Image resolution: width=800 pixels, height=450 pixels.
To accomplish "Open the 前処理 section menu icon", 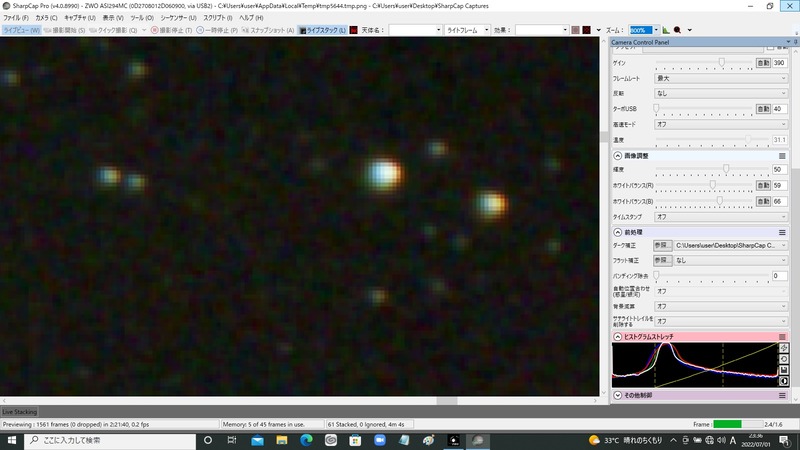I will pyautogui.click(x=782, y=232).
